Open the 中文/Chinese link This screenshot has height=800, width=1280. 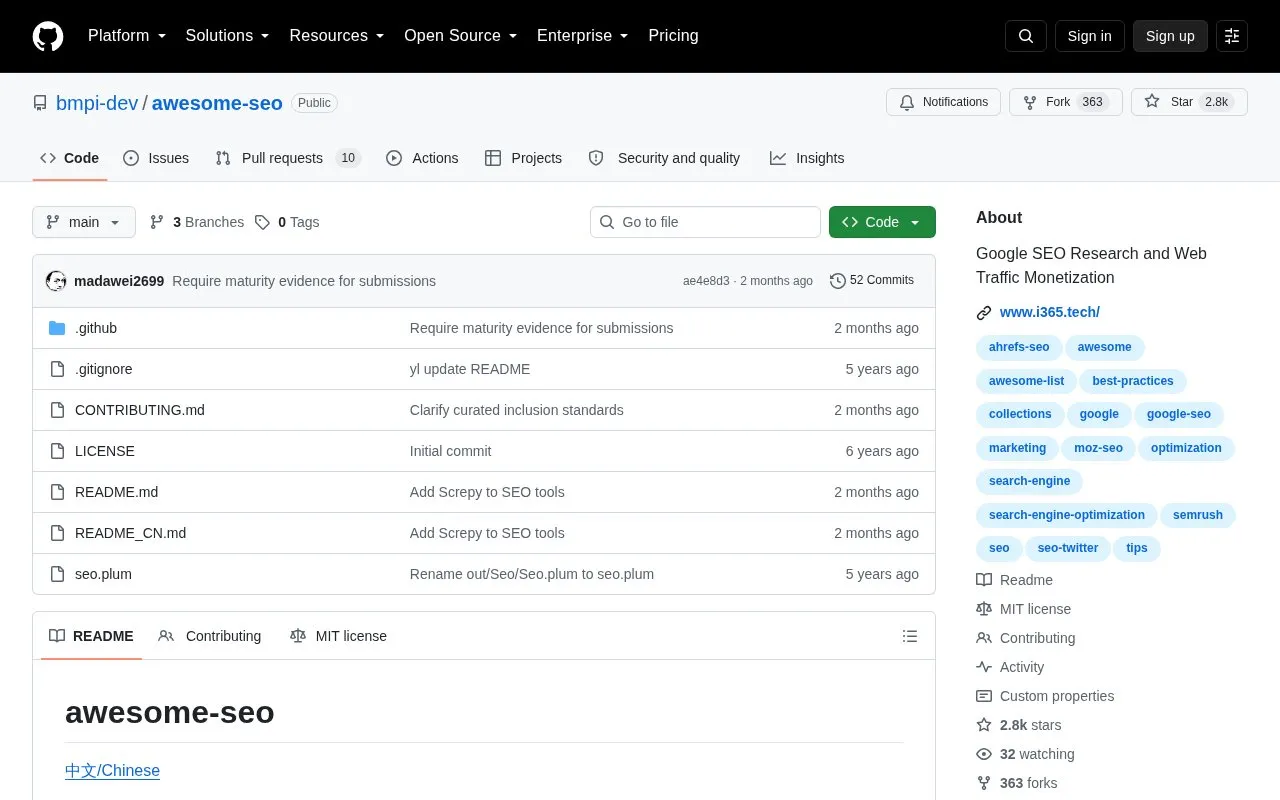tap(112, 771)
